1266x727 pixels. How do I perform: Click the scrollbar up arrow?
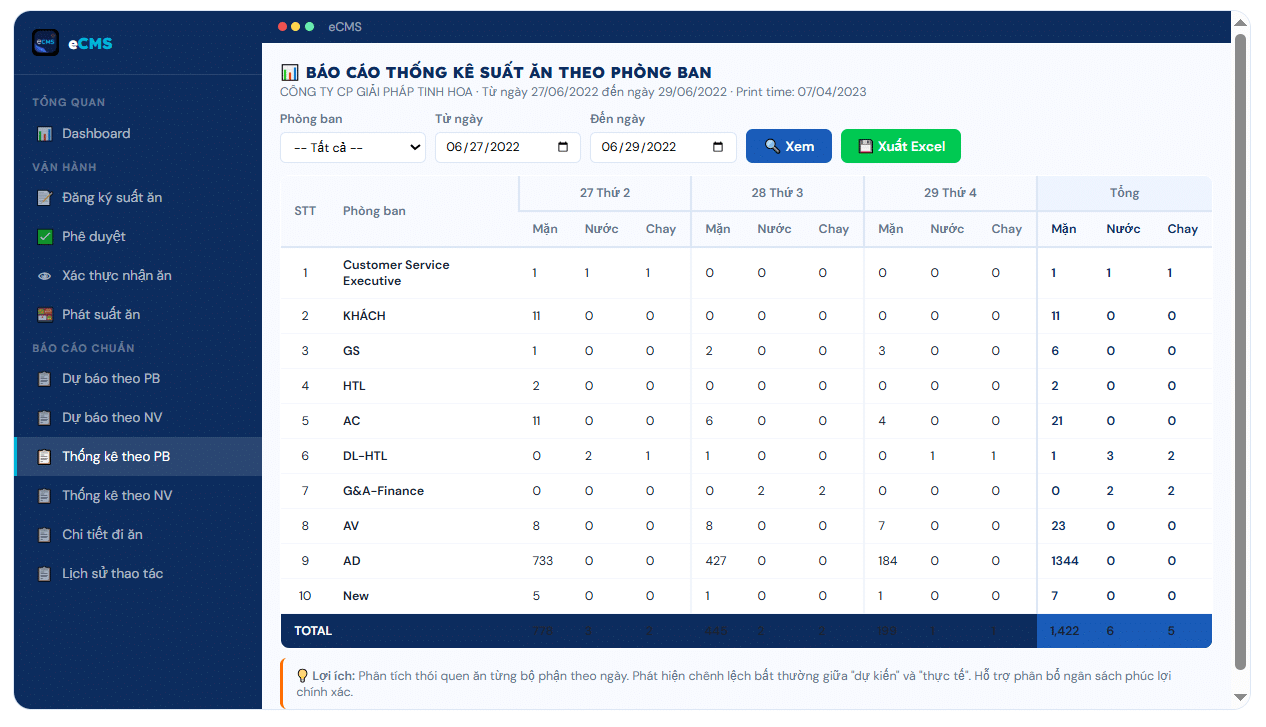1241,22
